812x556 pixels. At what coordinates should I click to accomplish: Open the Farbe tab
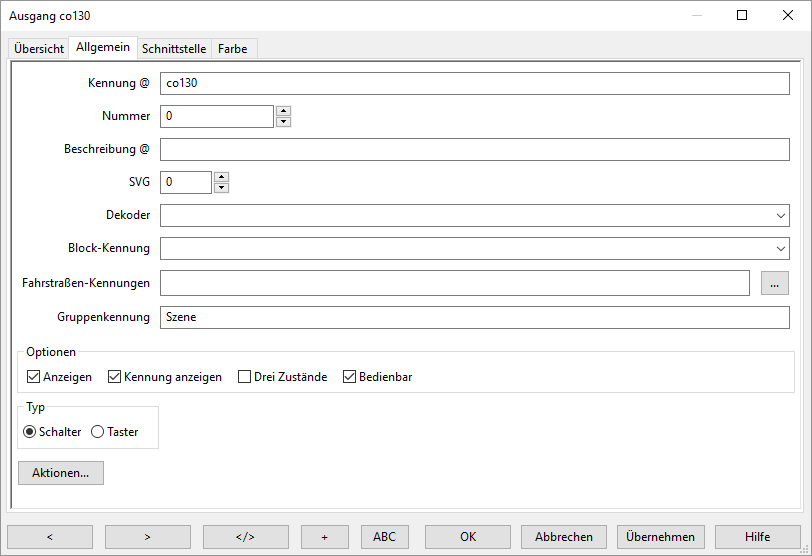point(233,48)
